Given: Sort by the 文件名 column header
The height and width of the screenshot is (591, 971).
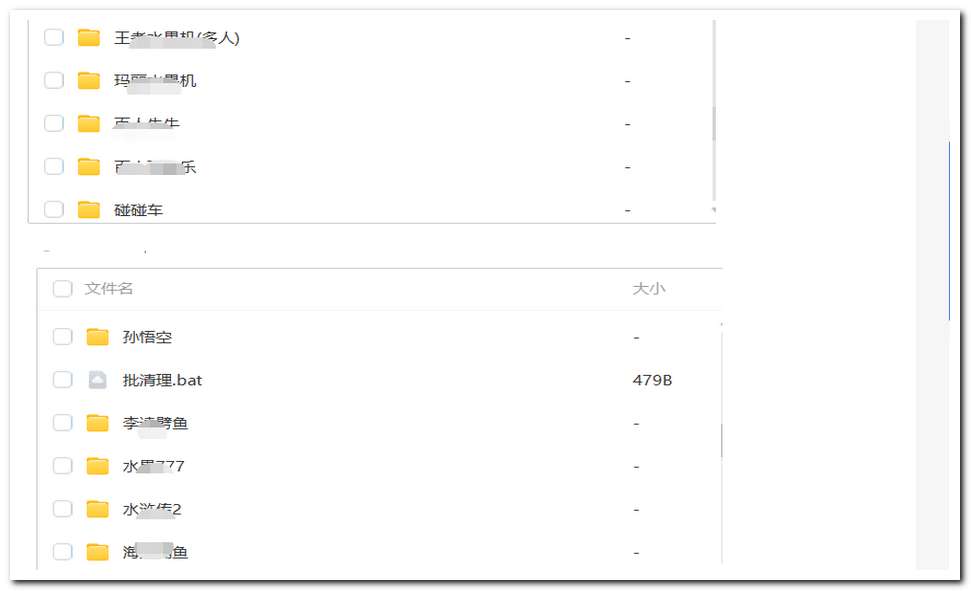Looking at the screenshot, I should pyautogui.click(x=109, y=289).
